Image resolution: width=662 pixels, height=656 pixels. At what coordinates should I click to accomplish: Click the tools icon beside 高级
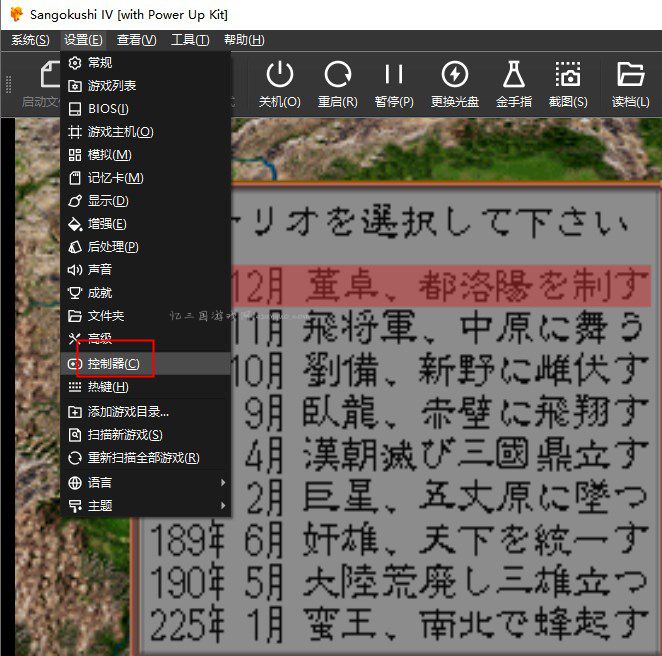pyautogui.click(x=75, y=339)
